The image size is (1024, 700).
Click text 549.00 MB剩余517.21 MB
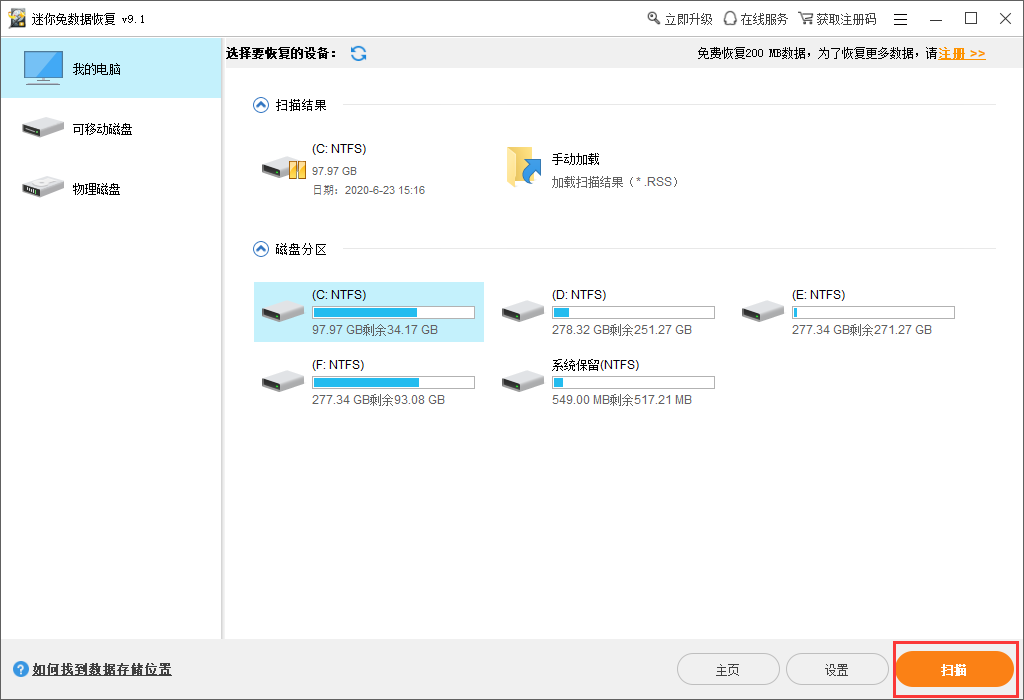click(x=622, y=400)
